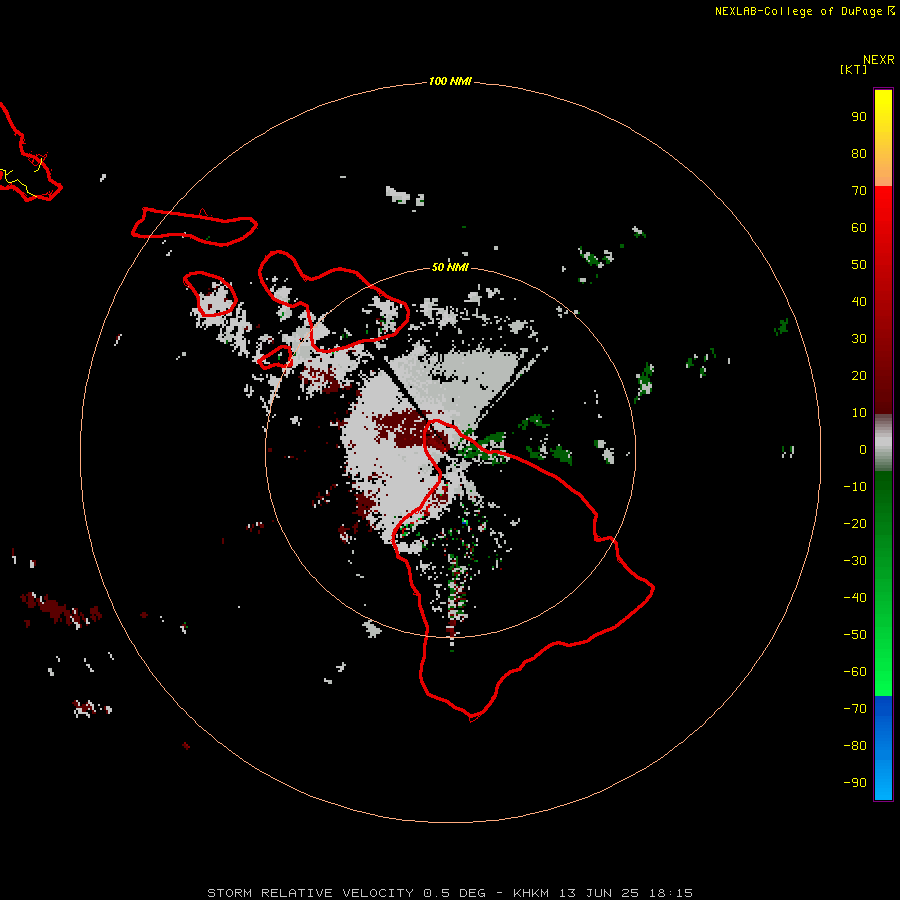This screenshot has width=900, height=900.
Task: Pick the yellow segment of the color bar
Action: [x=883, y=109]
